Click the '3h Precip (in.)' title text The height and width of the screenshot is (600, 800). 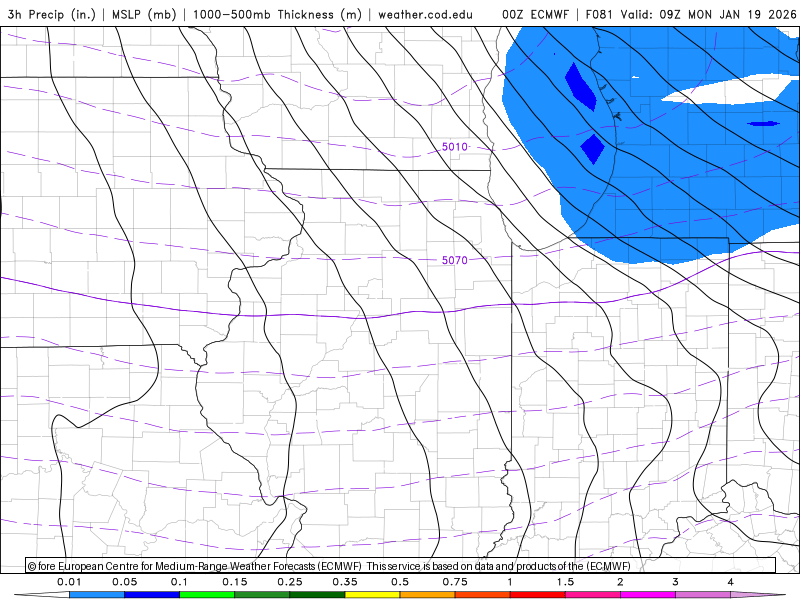point(52,14)
